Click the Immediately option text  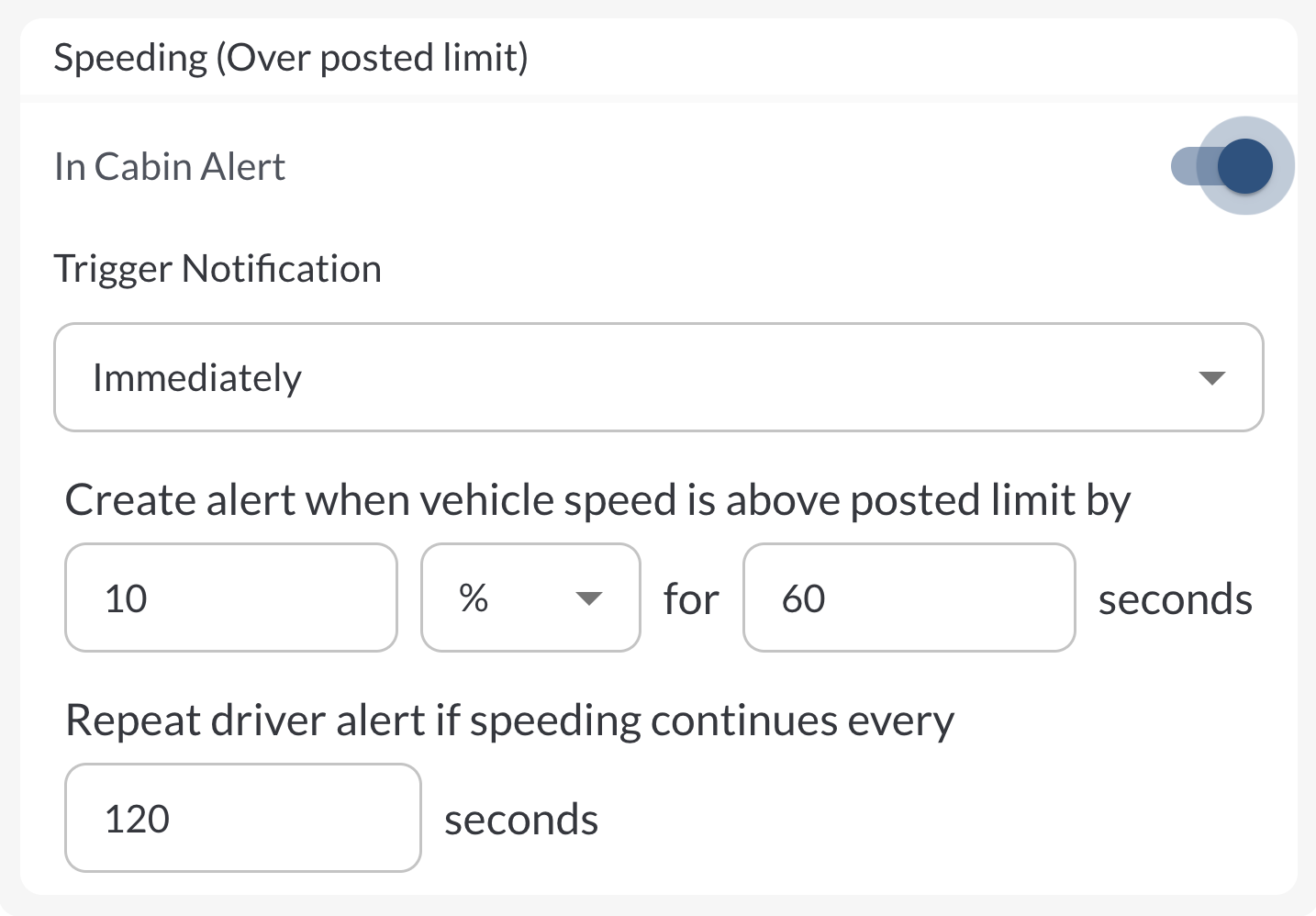pyautogui.click(x=197, y=378)
